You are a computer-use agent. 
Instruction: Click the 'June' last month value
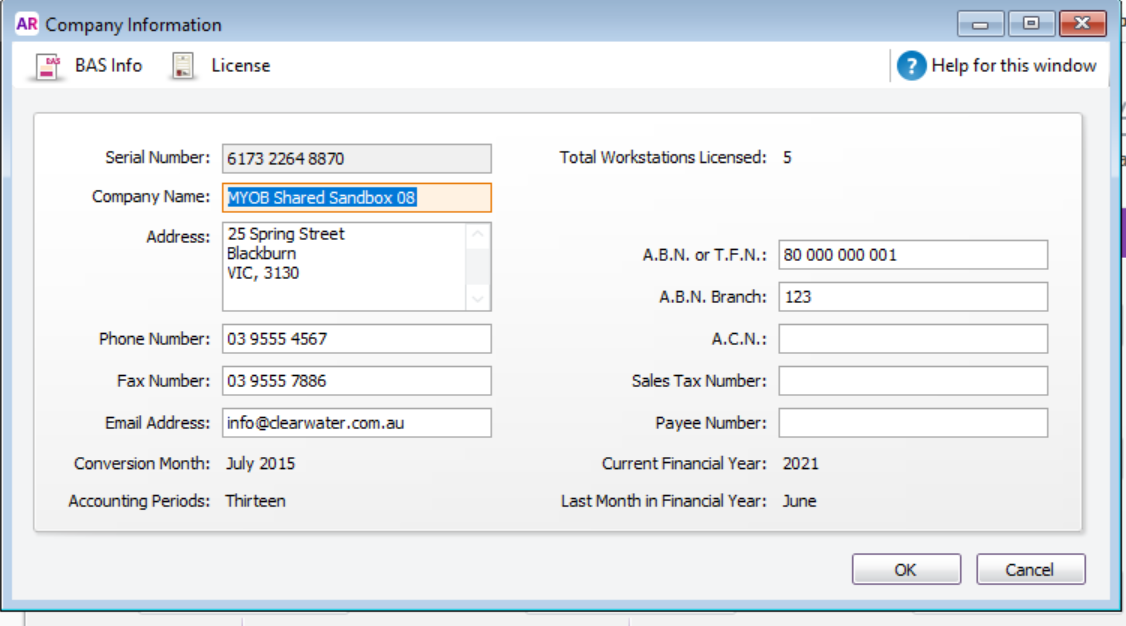tap(799, 501)
